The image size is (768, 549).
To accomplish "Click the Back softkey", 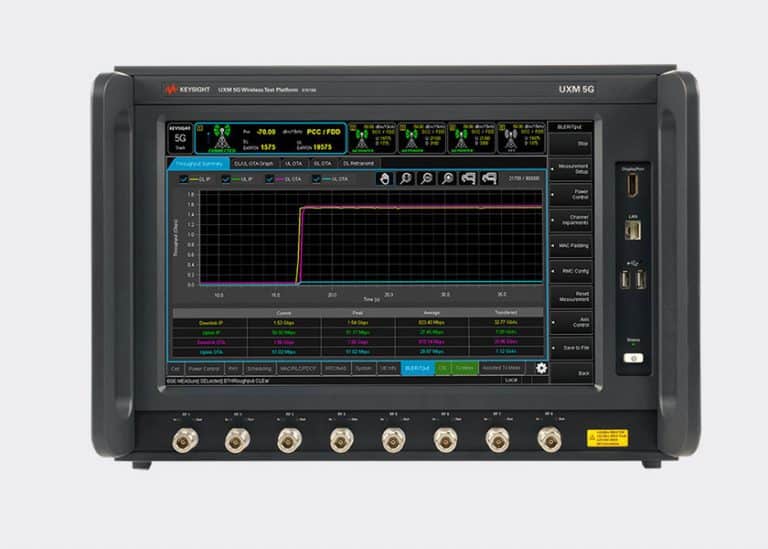I will (x=571, y=373).
